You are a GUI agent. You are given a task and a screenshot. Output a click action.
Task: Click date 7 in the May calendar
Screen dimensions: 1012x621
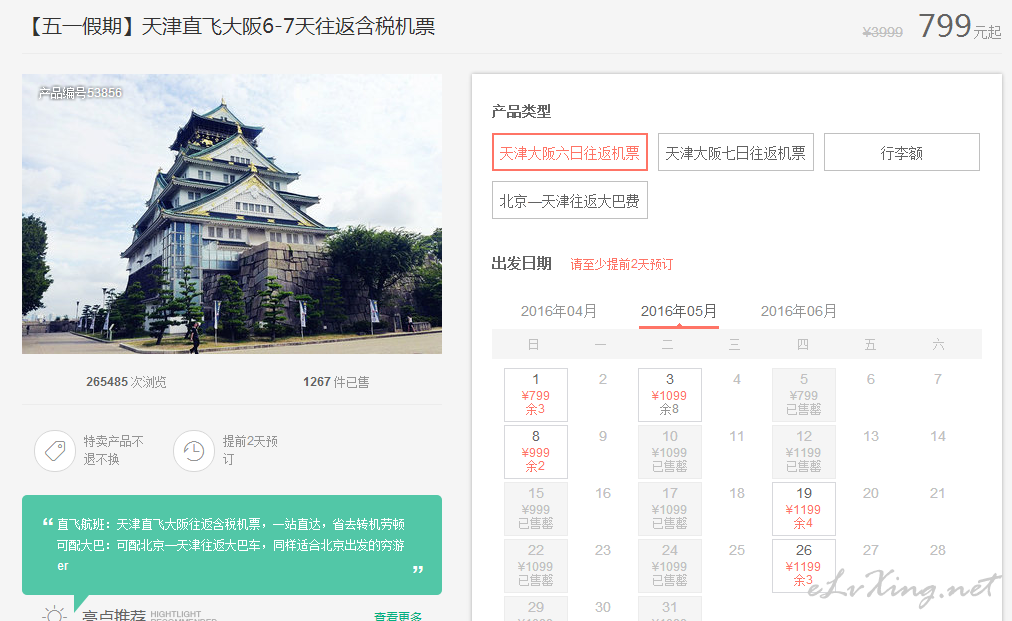coord(938,379)
